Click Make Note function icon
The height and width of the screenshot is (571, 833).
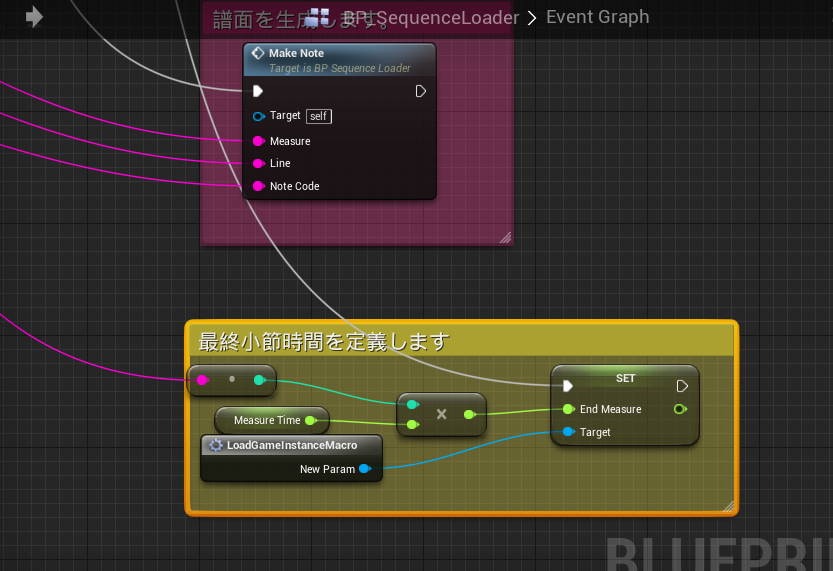pyautogui.click(x=258, y=53)
